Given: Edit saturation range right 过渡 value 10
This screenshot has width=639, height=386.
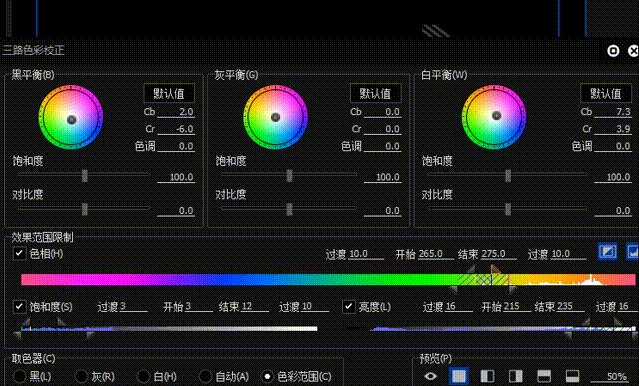Looking at the screenshot, I should coord(315,307).
